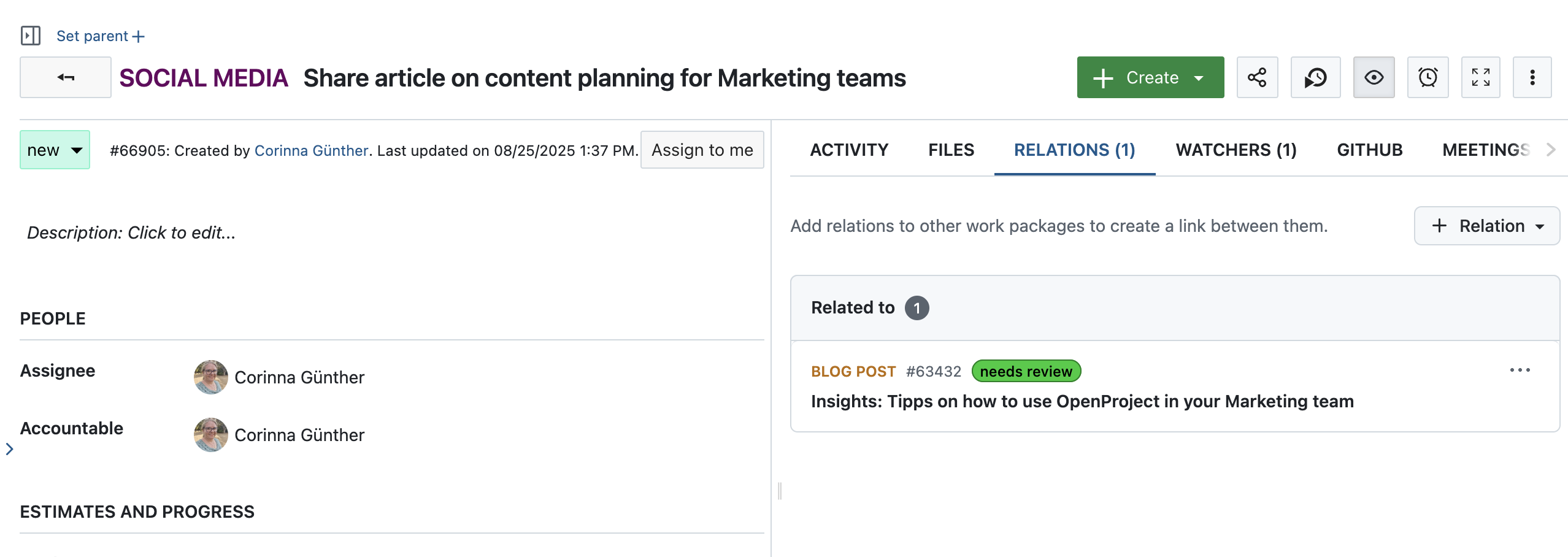Toggle watching with the eye icon
Viewport: 1568px width, 557px height.
pos(1374,77)
